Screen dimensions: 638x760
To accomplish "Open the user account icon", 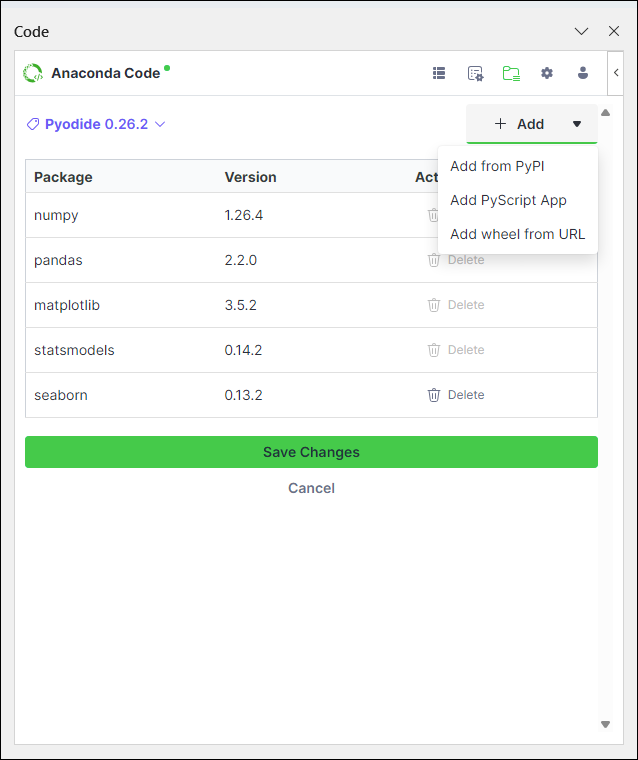I will 583,73.
